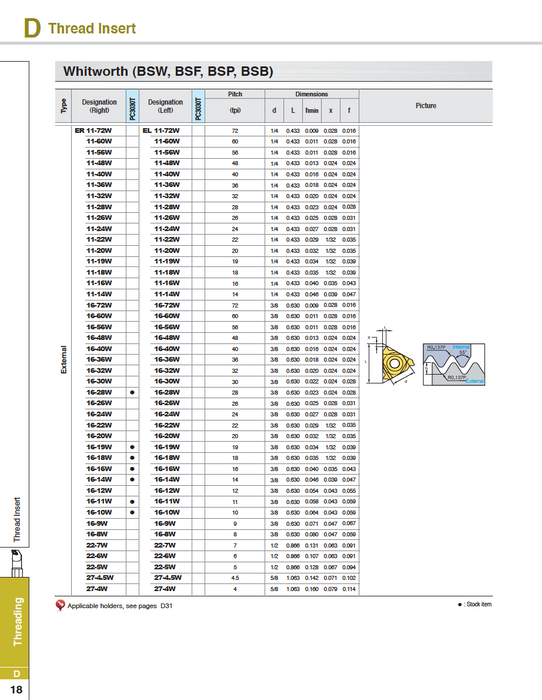This screenshot has height=700, width=542.
Task: Click the Whitworth thread profile diagram
Action: (x=454, y=364)
